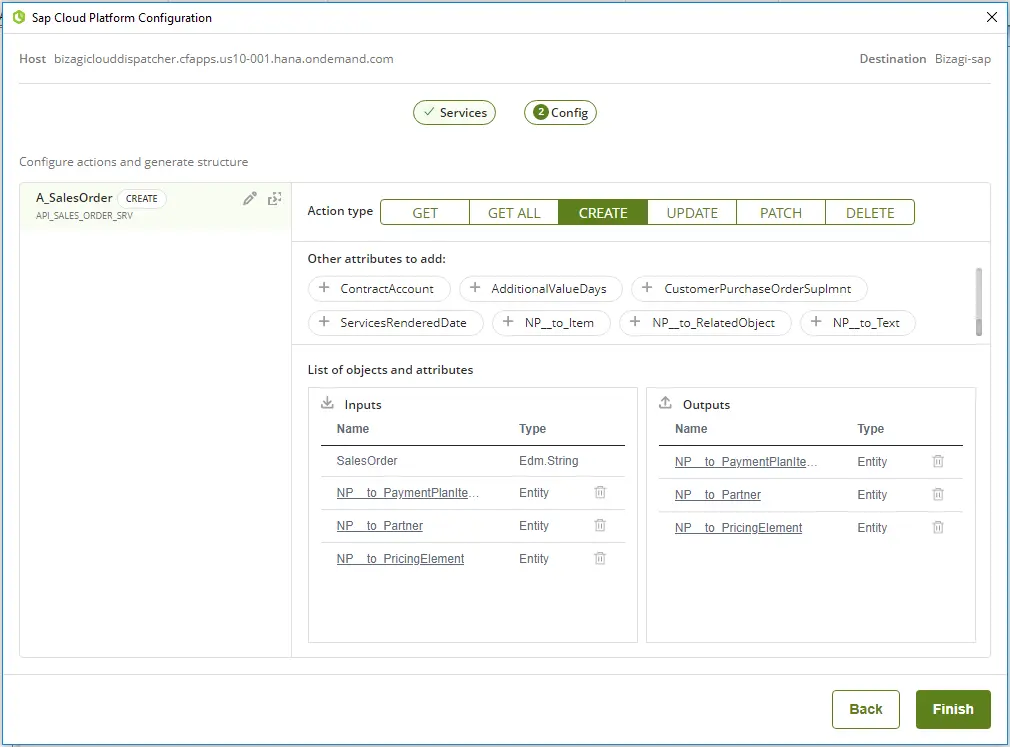Click the Back button

866,709
